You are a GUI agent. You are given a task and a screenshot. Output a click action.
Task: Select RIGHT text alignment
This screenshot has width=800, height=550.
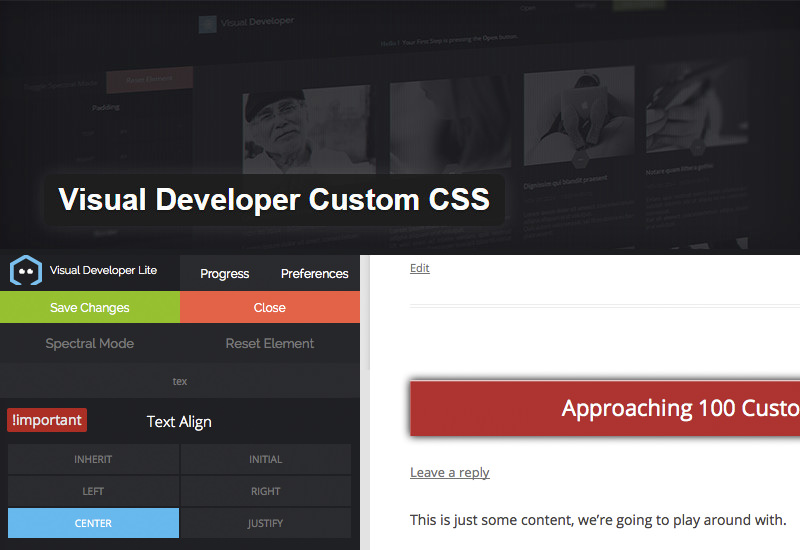(x=266, y=491)
